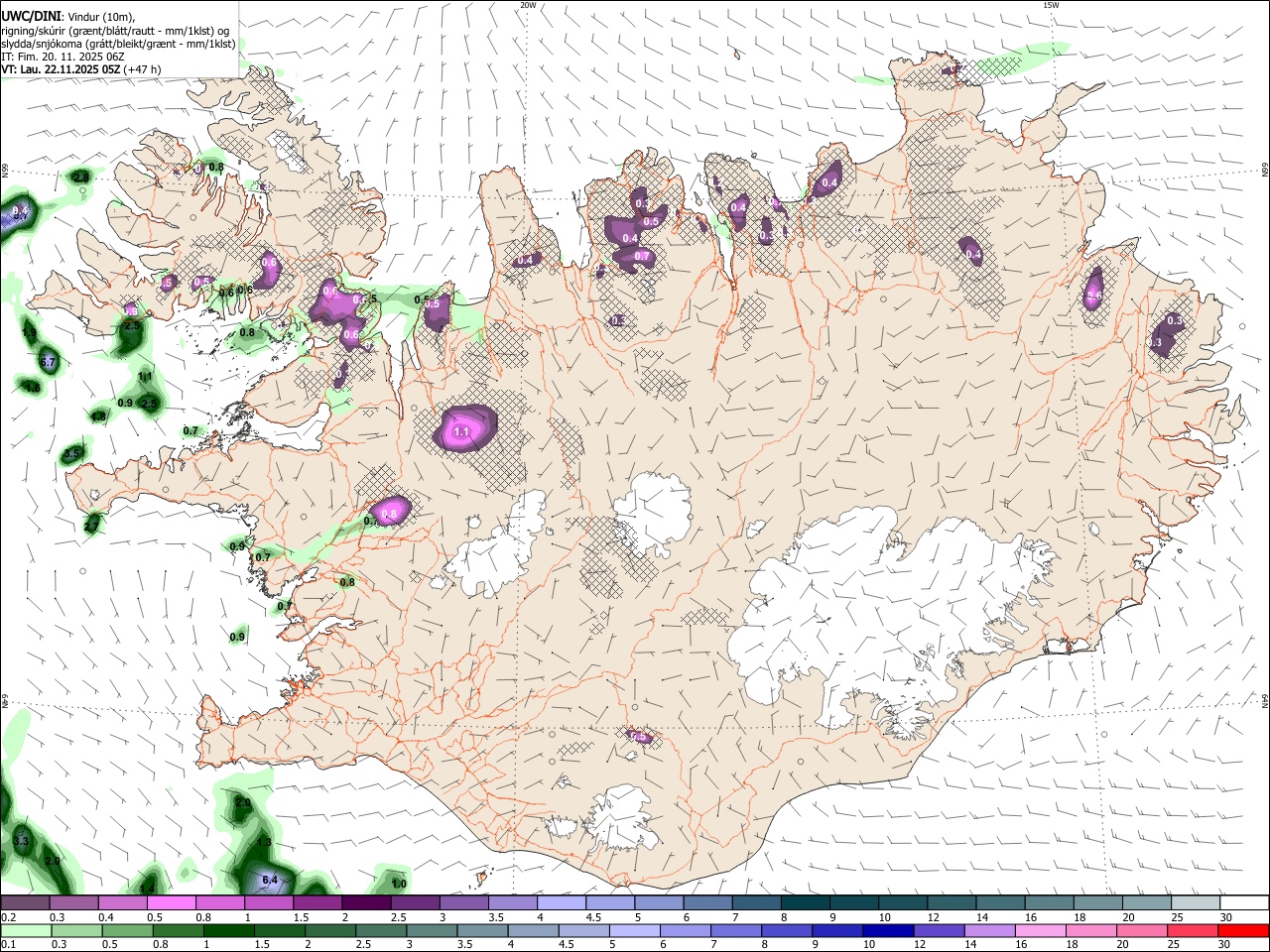Pick the snow scale 0.2–0.3 swatch
Screen dimensions: 1270x952
click(x=25, y=903)
